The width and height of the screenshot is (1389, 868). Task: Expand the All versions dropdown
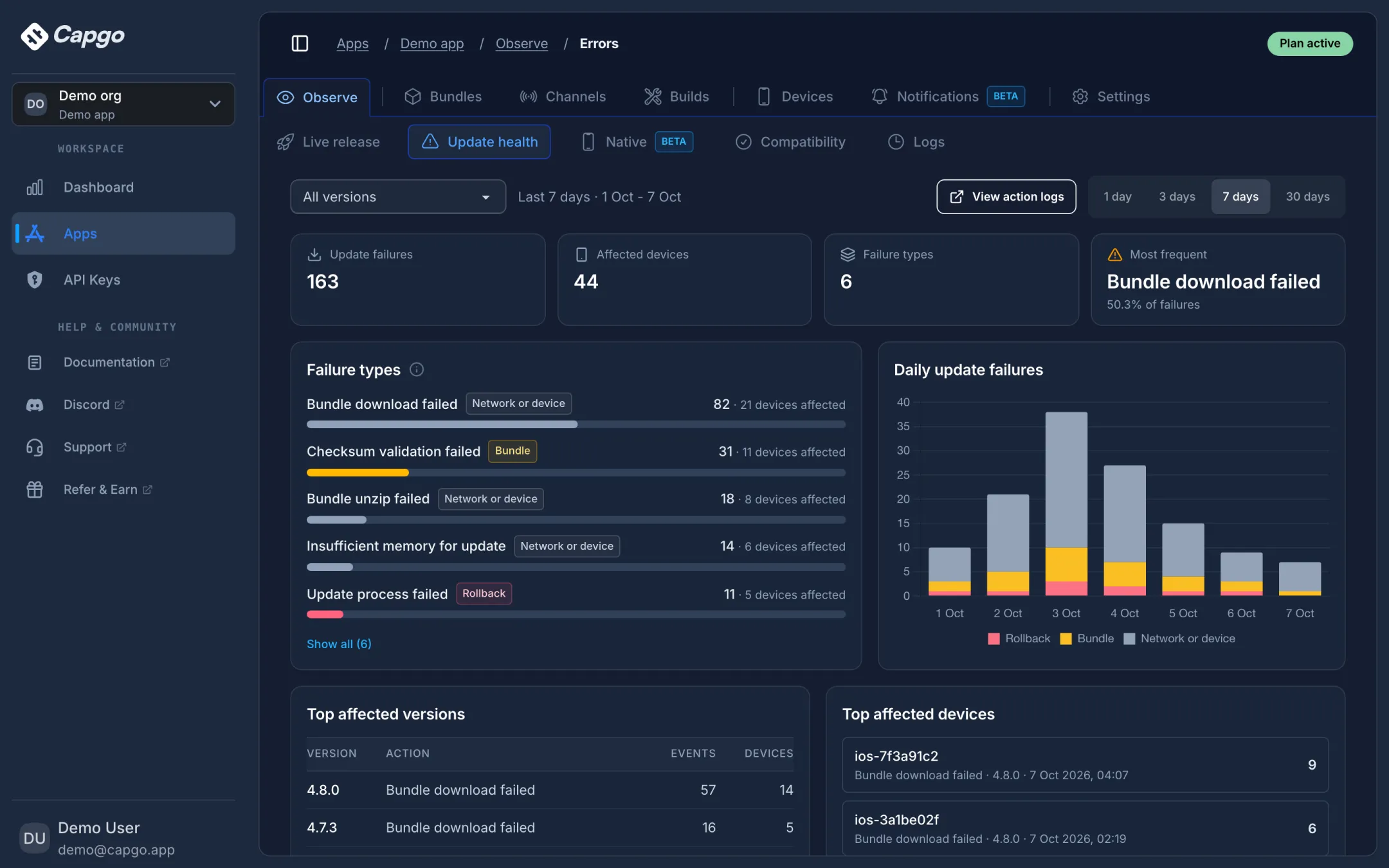coord(398,197)
